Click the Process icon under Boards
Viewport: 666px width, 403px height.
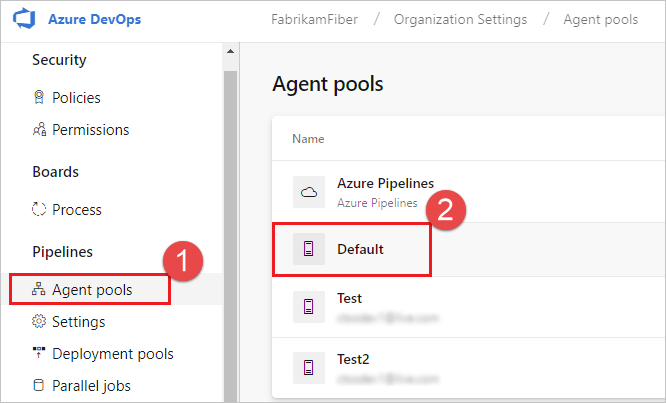click(x=40, y=210)
